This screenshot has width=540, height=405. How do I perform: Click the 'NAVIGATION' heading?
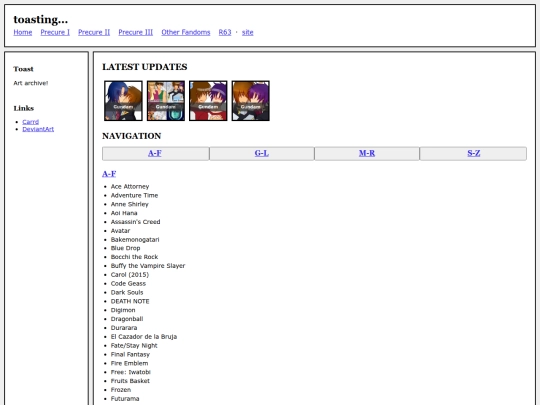(x=132, y=136)
